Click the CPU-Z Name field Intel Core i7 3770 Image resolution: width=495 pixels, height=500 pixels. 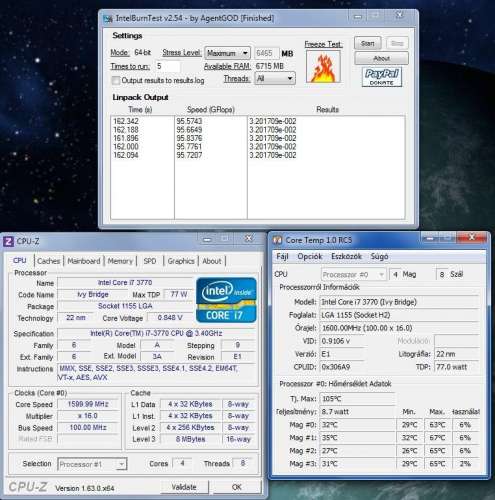point(125,283)
